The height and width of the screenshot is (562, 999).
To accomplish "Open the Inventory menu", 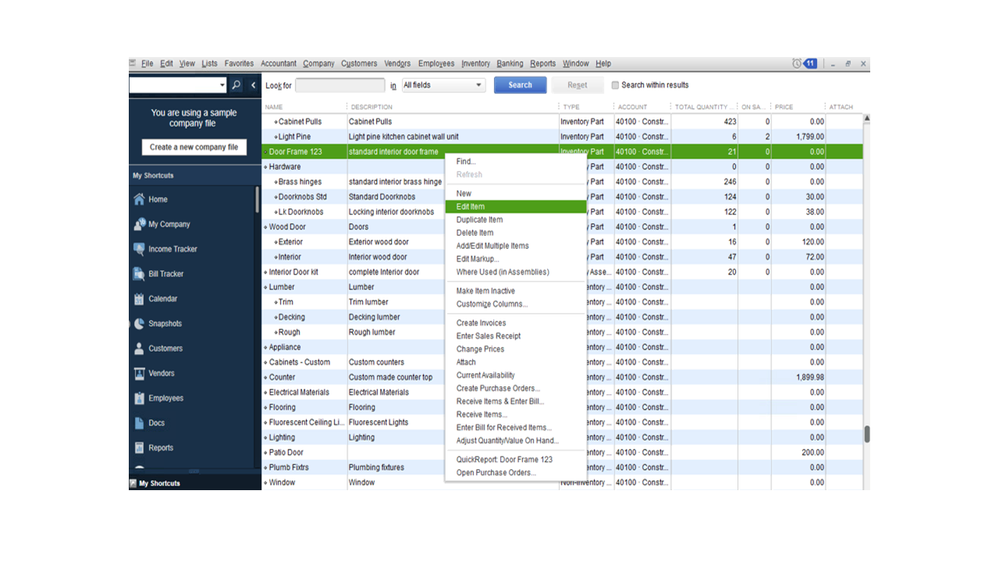I will (475, 64).
